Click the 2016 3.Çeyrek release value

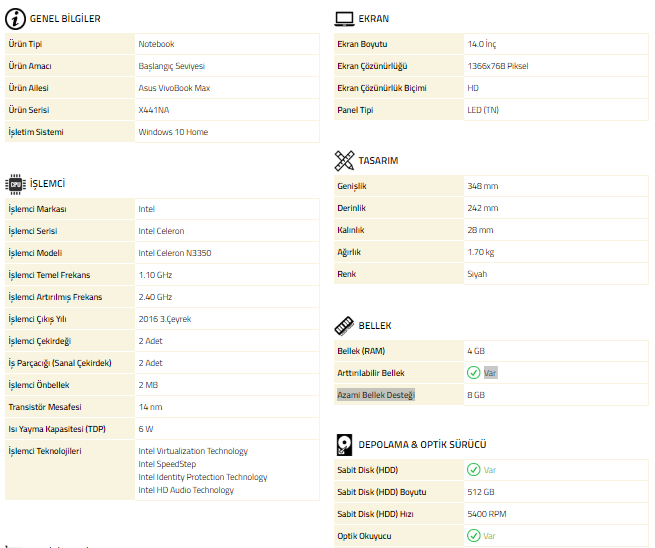[165, 319]
